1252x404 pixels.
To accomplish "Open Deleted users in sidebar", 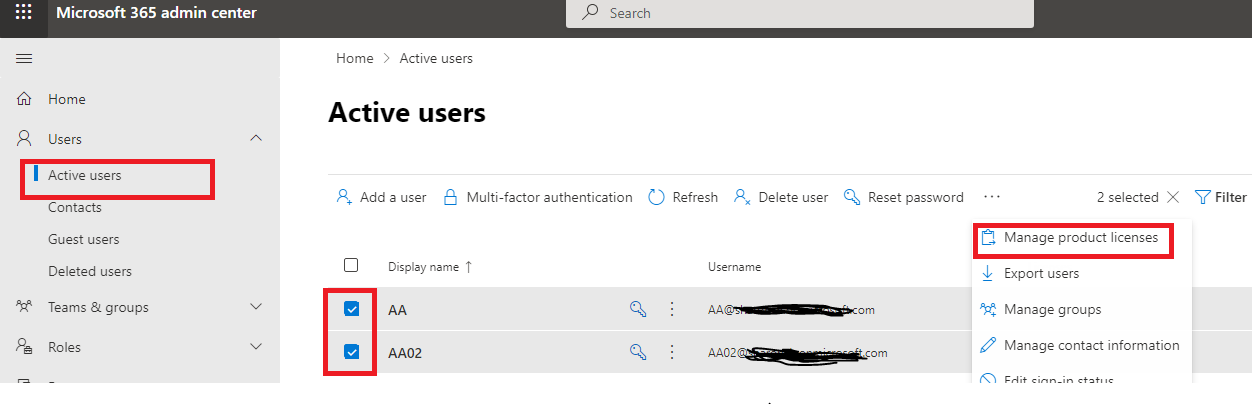I will (x=90, y=271).
